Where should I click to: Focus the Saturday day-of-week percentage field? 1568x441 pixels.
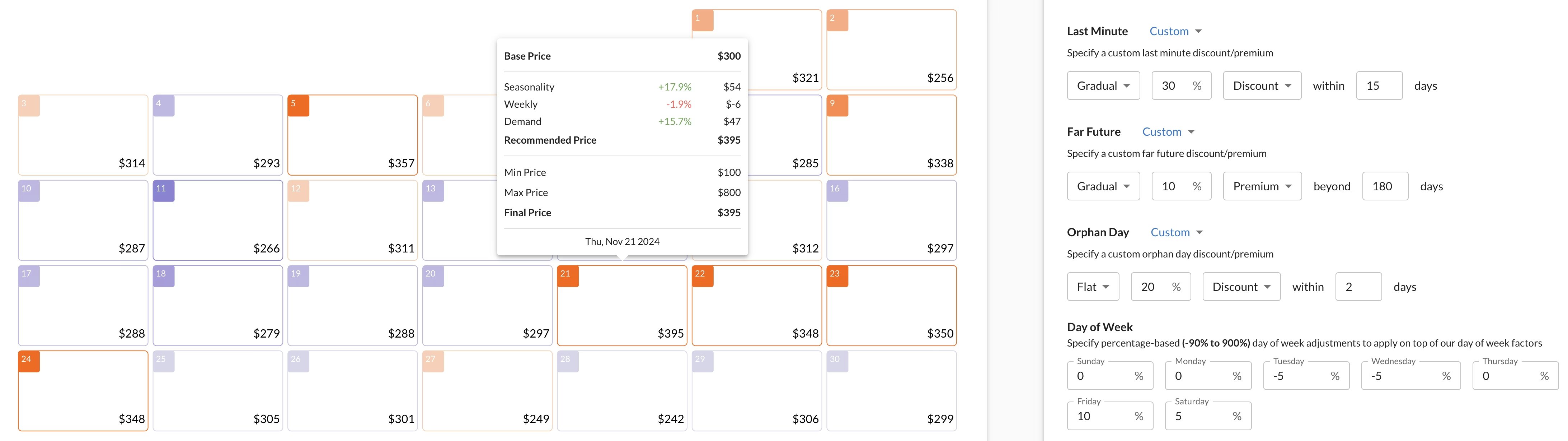[1200, 416]
